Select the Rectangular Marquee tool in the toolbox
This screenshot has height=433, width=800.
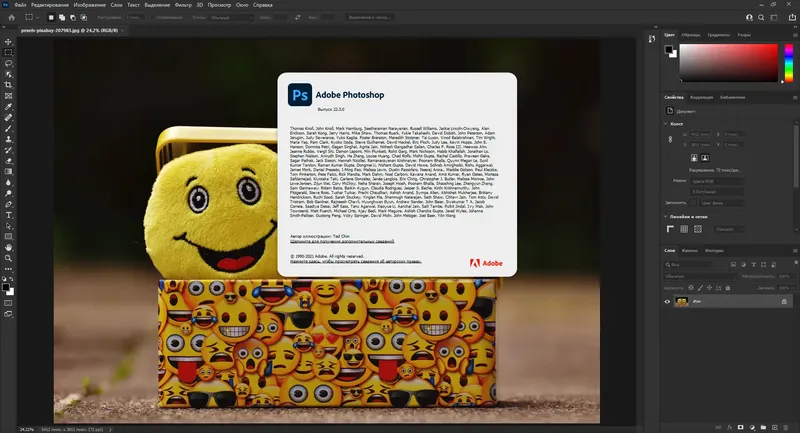click(8, 53)
